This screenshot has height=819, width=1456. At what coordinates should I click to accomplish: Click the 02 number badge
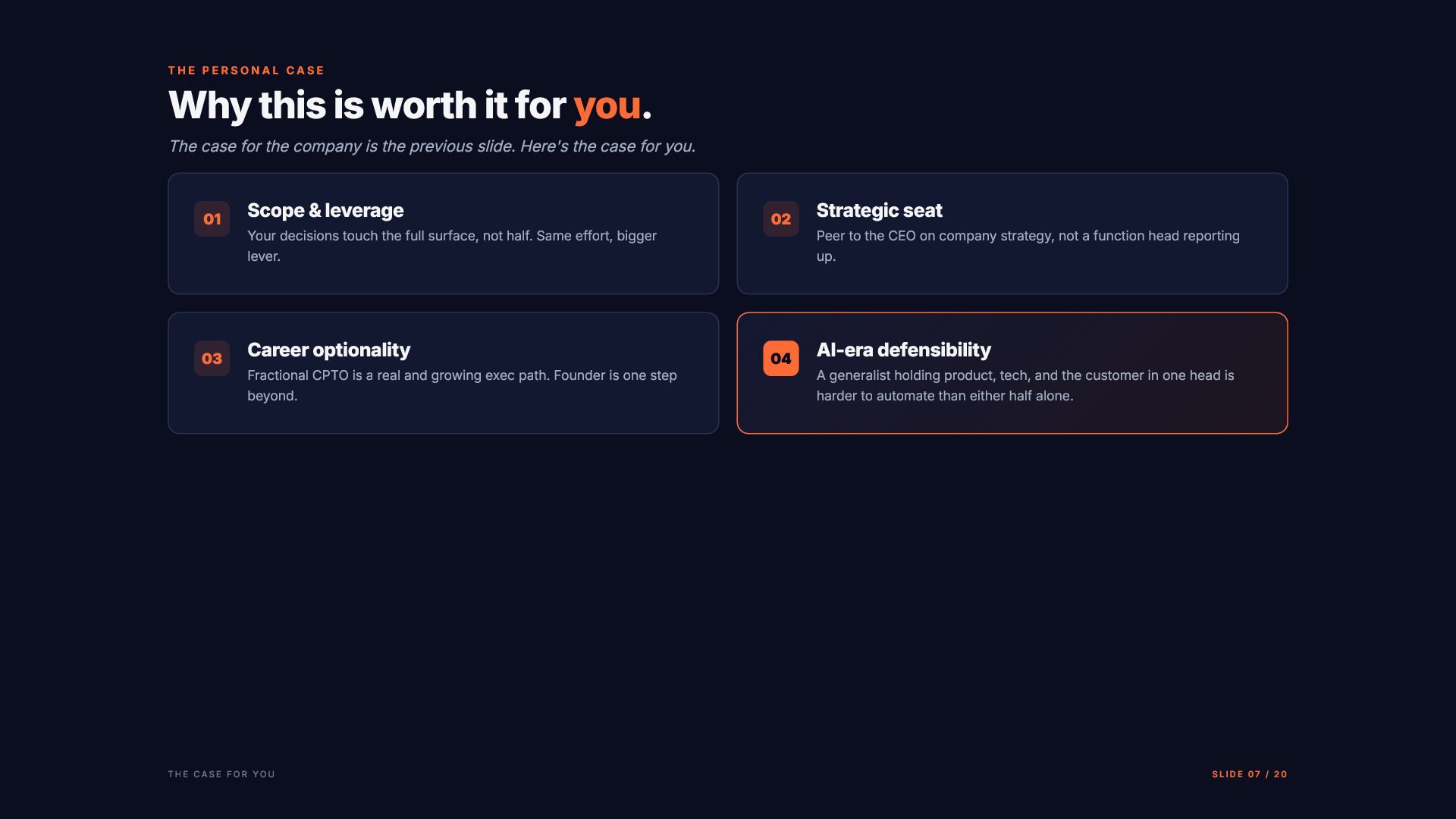coord(780,218)
